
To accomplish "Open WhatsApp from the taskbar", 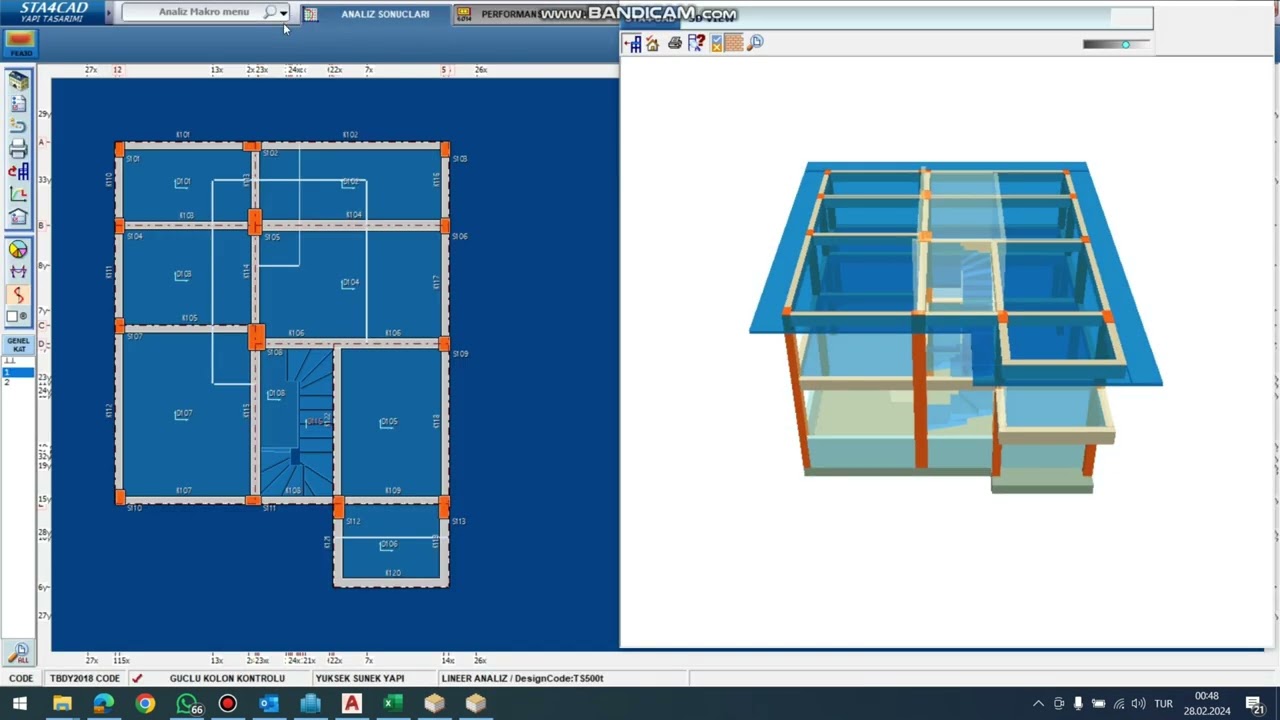I will click(x=187, y=704).
